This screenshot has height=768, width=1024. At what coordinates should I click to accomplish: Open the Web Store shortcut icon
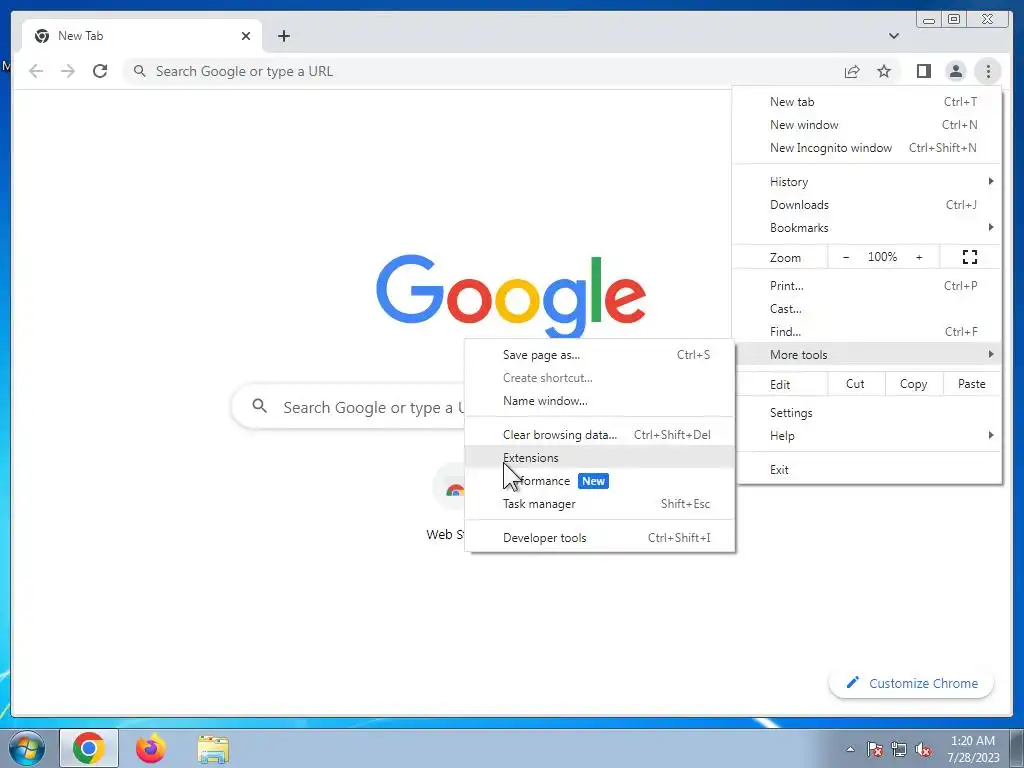pyautogui.click(x=451, y=488)
